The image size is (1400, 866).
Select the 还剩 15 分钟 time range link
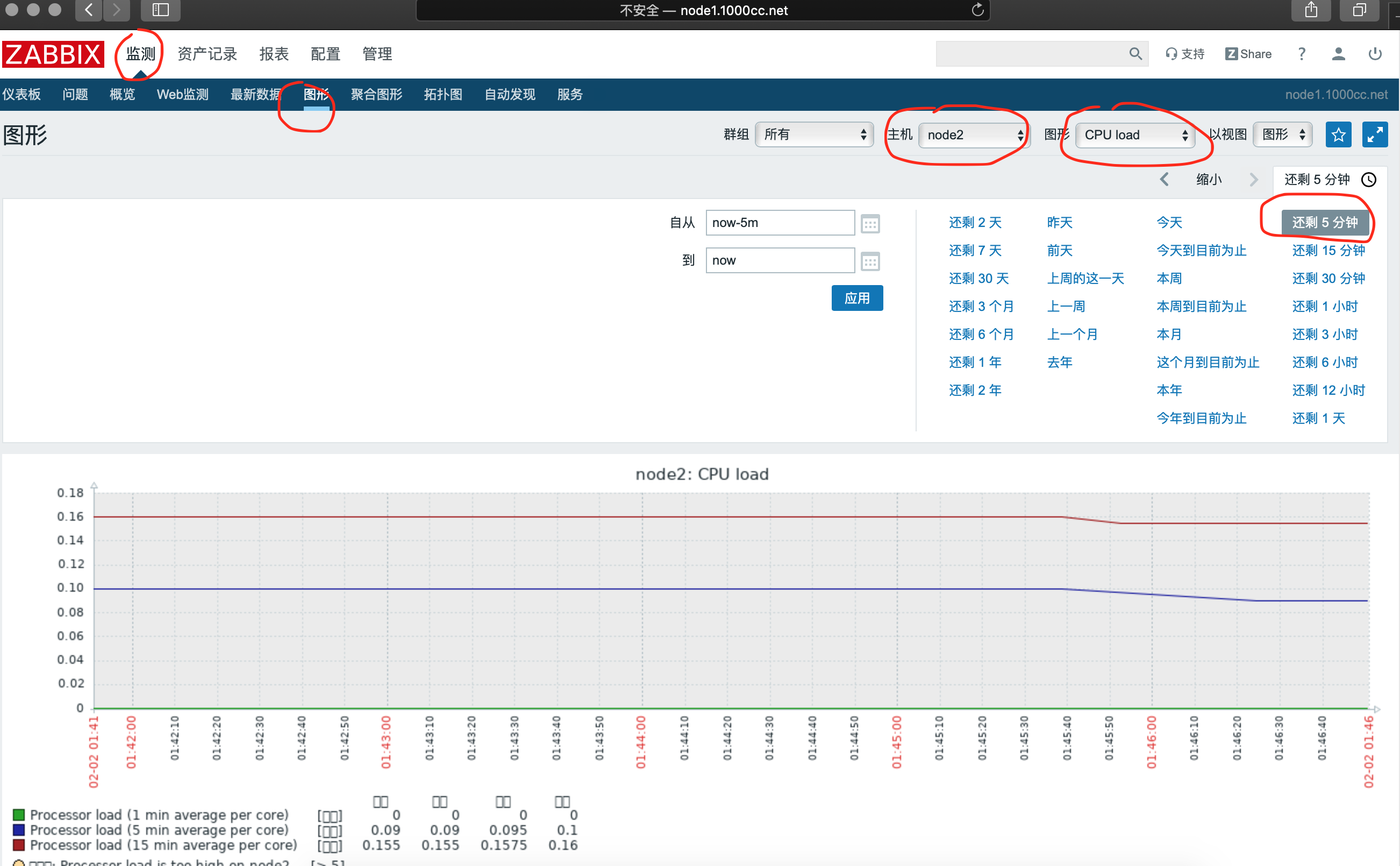tap(1328, 250)
